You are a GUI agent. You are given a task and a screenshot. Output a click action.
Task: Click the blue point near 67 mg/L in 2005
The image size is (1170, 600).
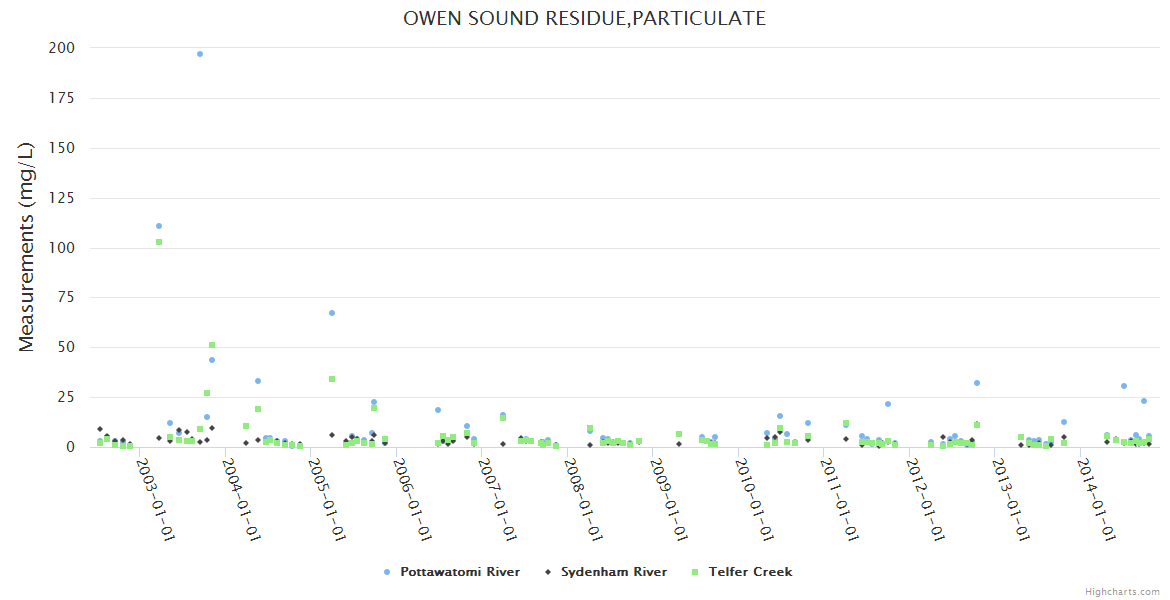pos(332,313)
